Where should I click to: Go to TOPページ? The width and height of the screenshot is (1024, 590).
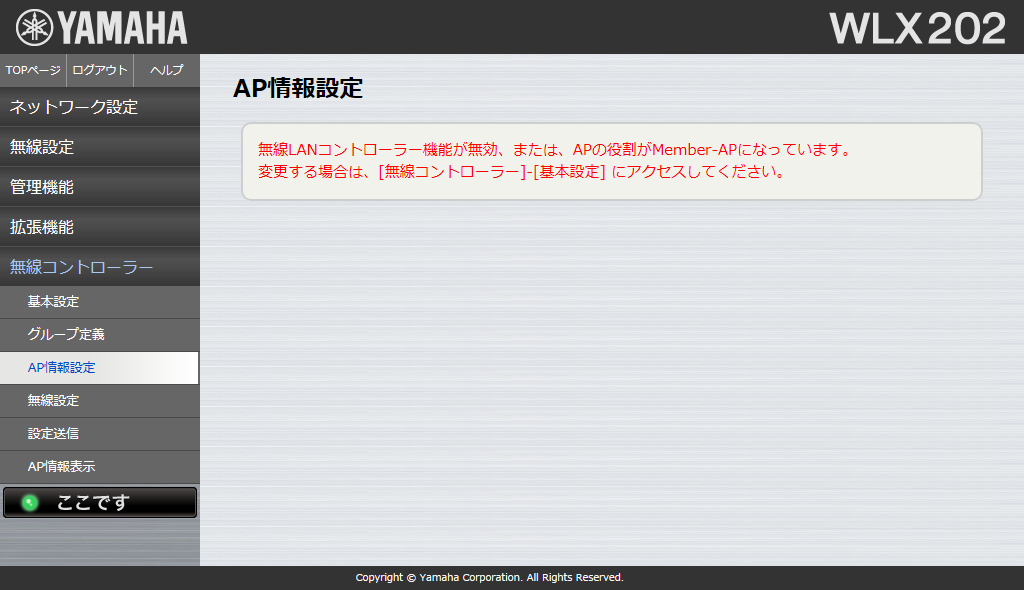(33, 70)
